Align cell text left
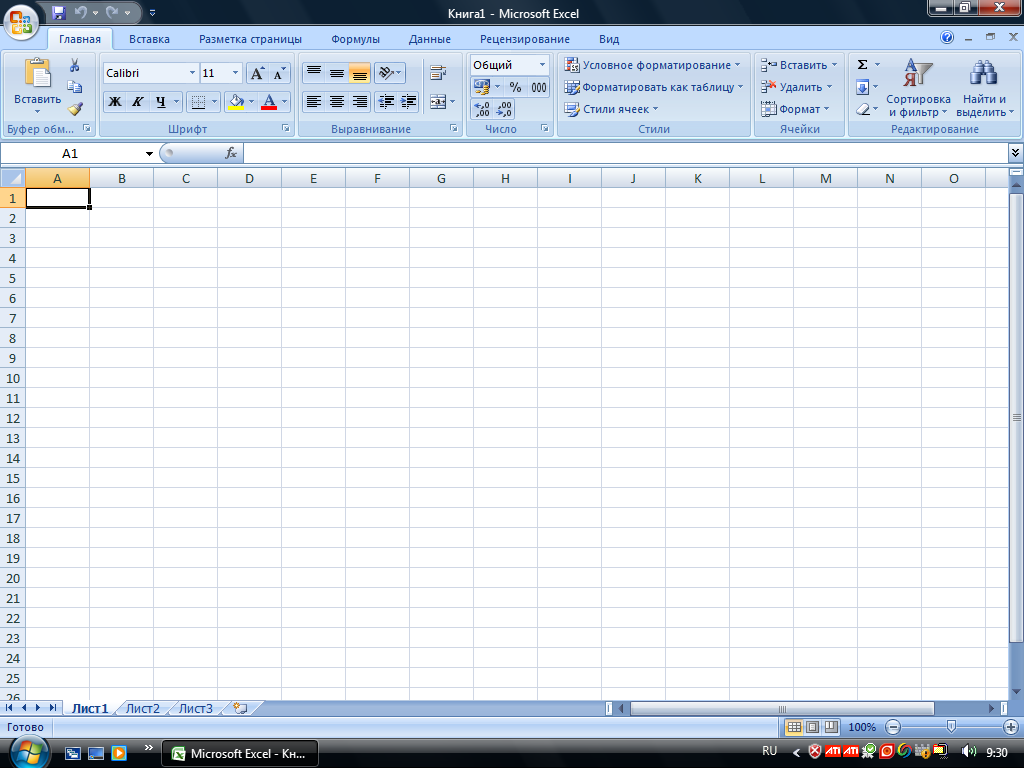Image resolution: width=1024 pixels, height=768 pixels. (314, 101)
